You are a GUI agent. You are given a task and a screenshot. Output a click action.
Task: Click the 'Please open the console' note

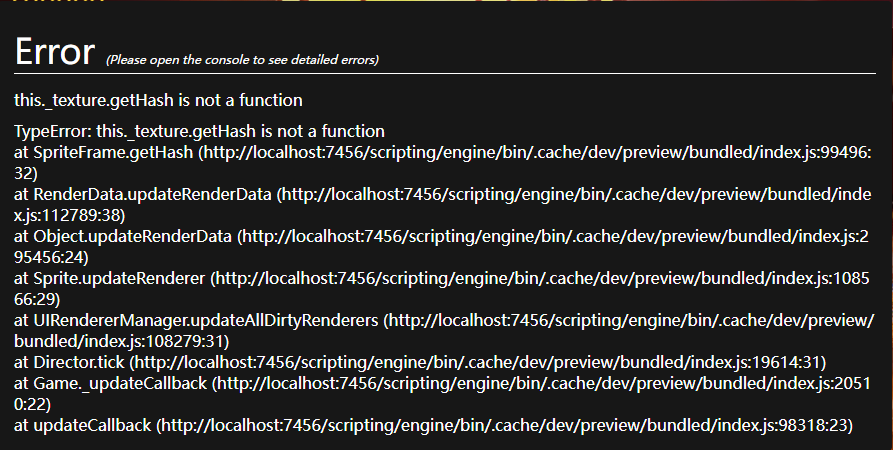click(x=242, y=60)
